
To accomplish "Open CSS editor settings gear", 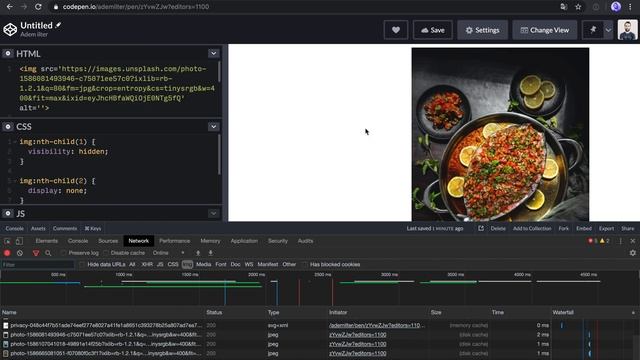I will (8, 127).
